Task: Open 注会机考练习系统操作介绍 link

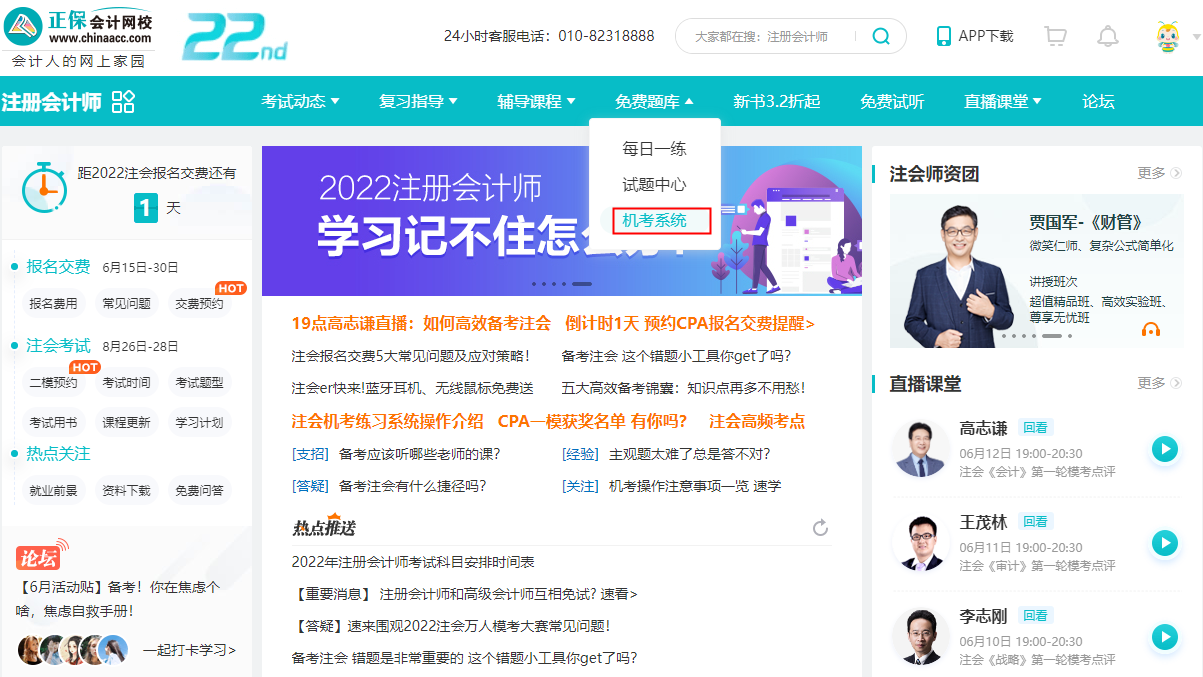Action: [387, 421]
